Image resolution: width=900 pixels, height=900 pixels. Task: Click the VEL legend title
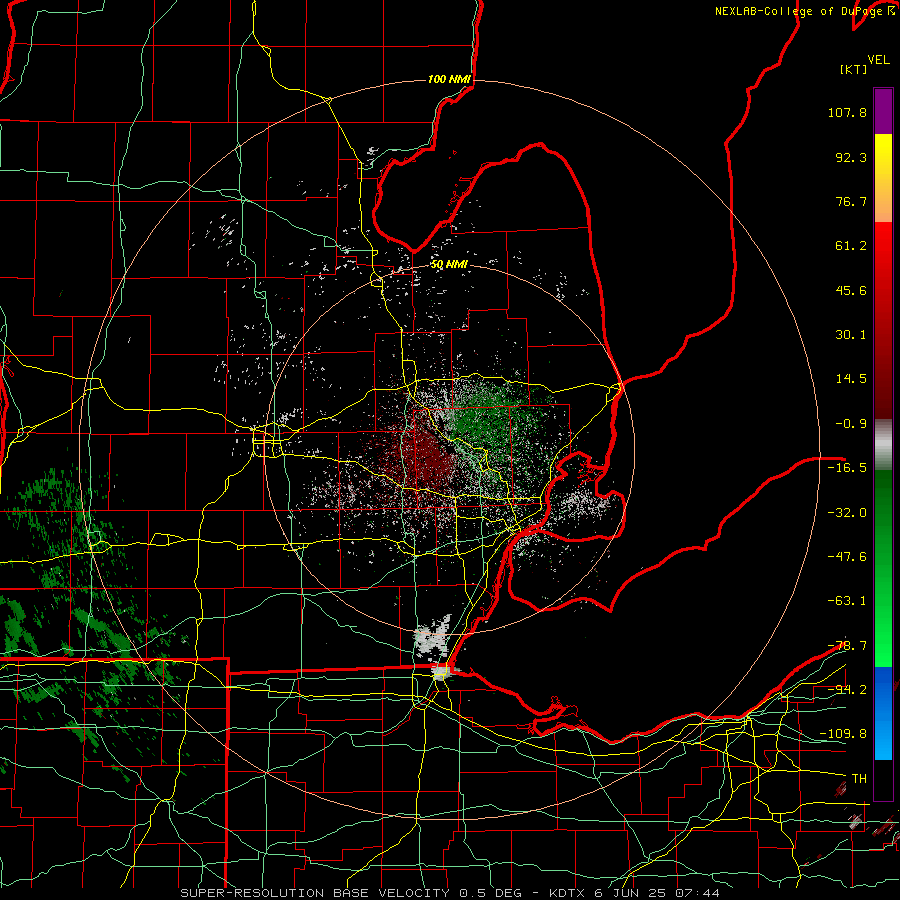click(879, 60)
